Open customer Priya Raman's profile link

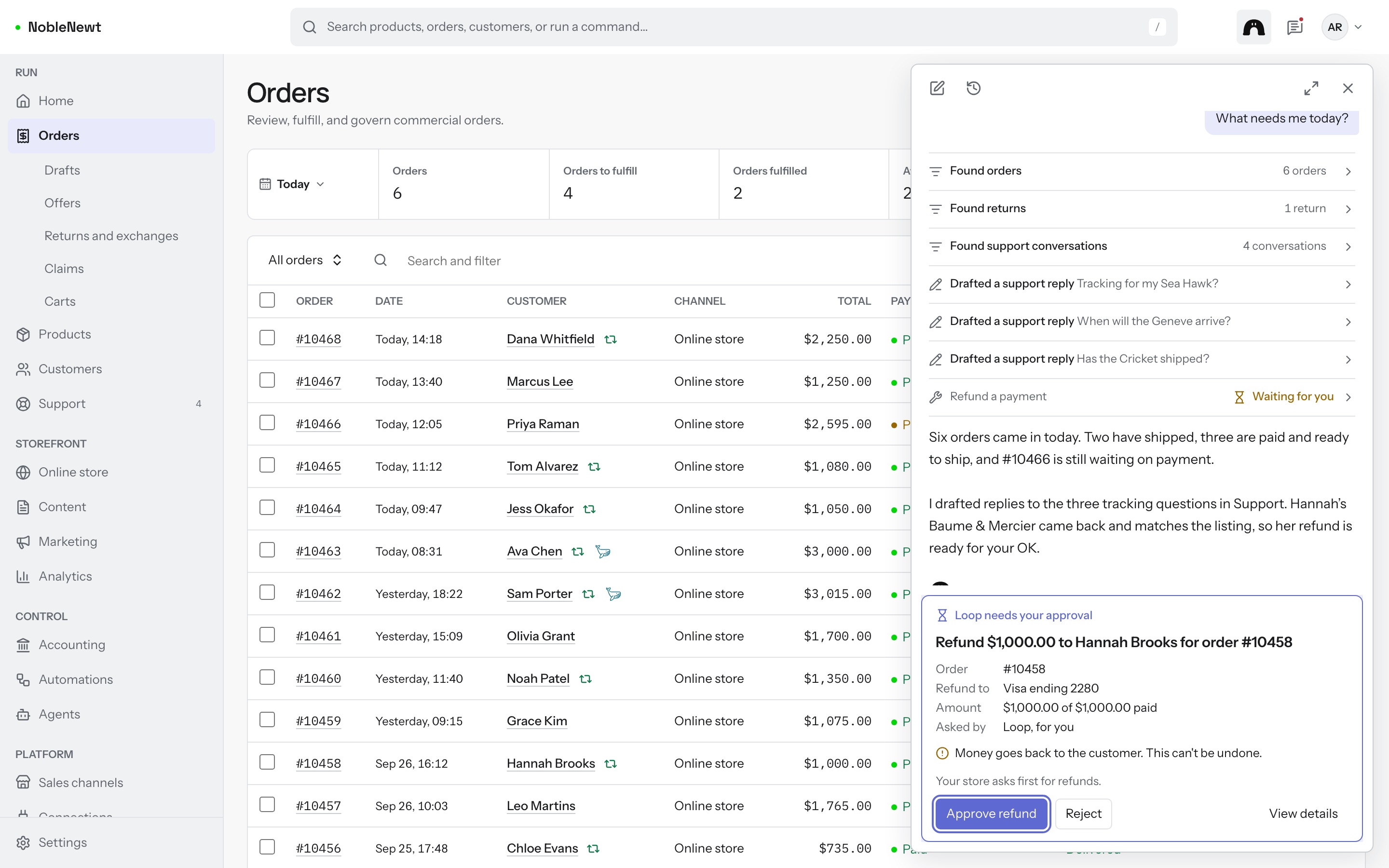[x=543, y=424]
